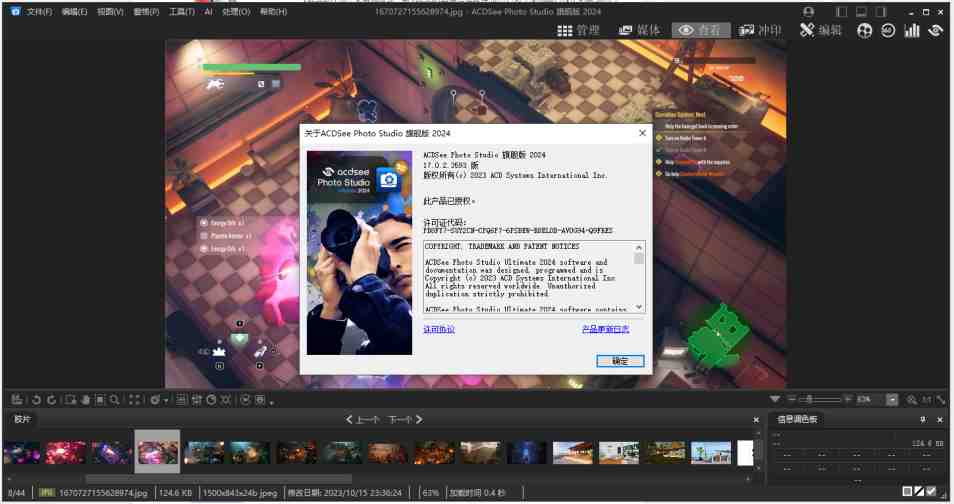Click up arrow of the copyright notices scrollbar
Screen dimensions: 954x504
tap(639, 247)
